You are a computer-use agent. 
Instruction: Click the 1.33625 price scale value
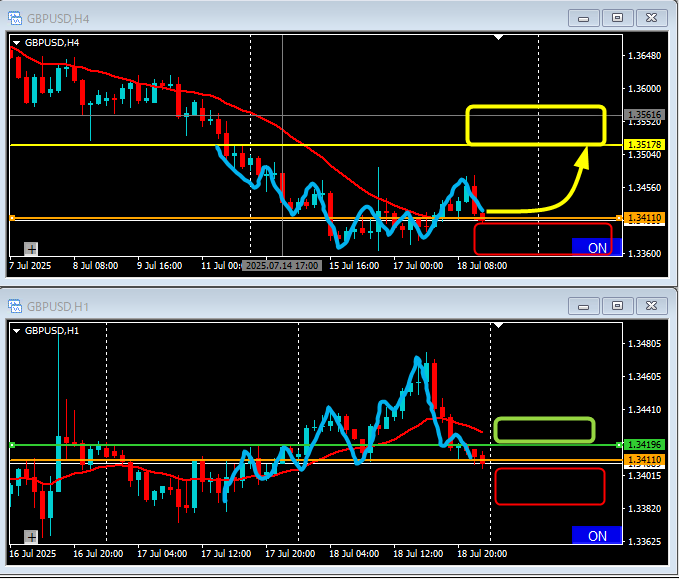click(x=644, y=541)
